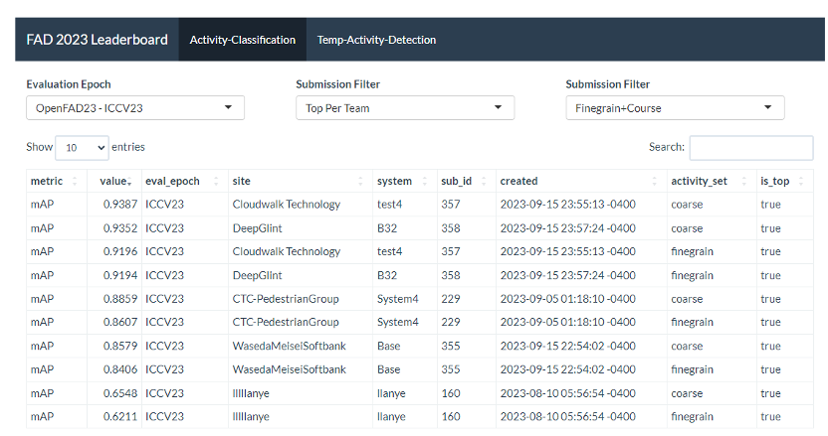Screen dimensions: 828x436
Task: Click Ilanye system in the 0.6211 row
Action: 391,416
